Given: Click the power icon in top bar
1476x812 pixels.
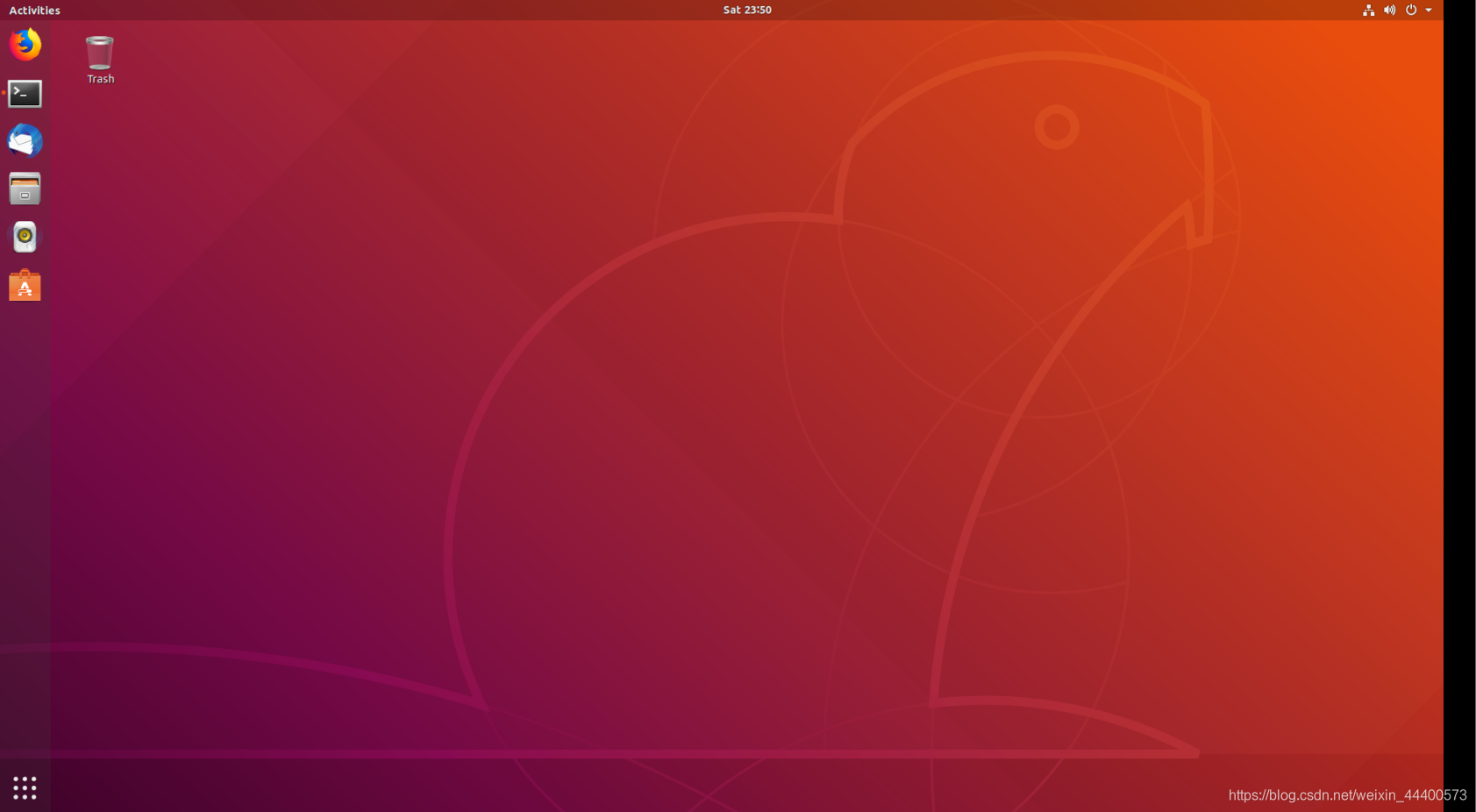Looking at the screenshot, I should coord(1411,11).
